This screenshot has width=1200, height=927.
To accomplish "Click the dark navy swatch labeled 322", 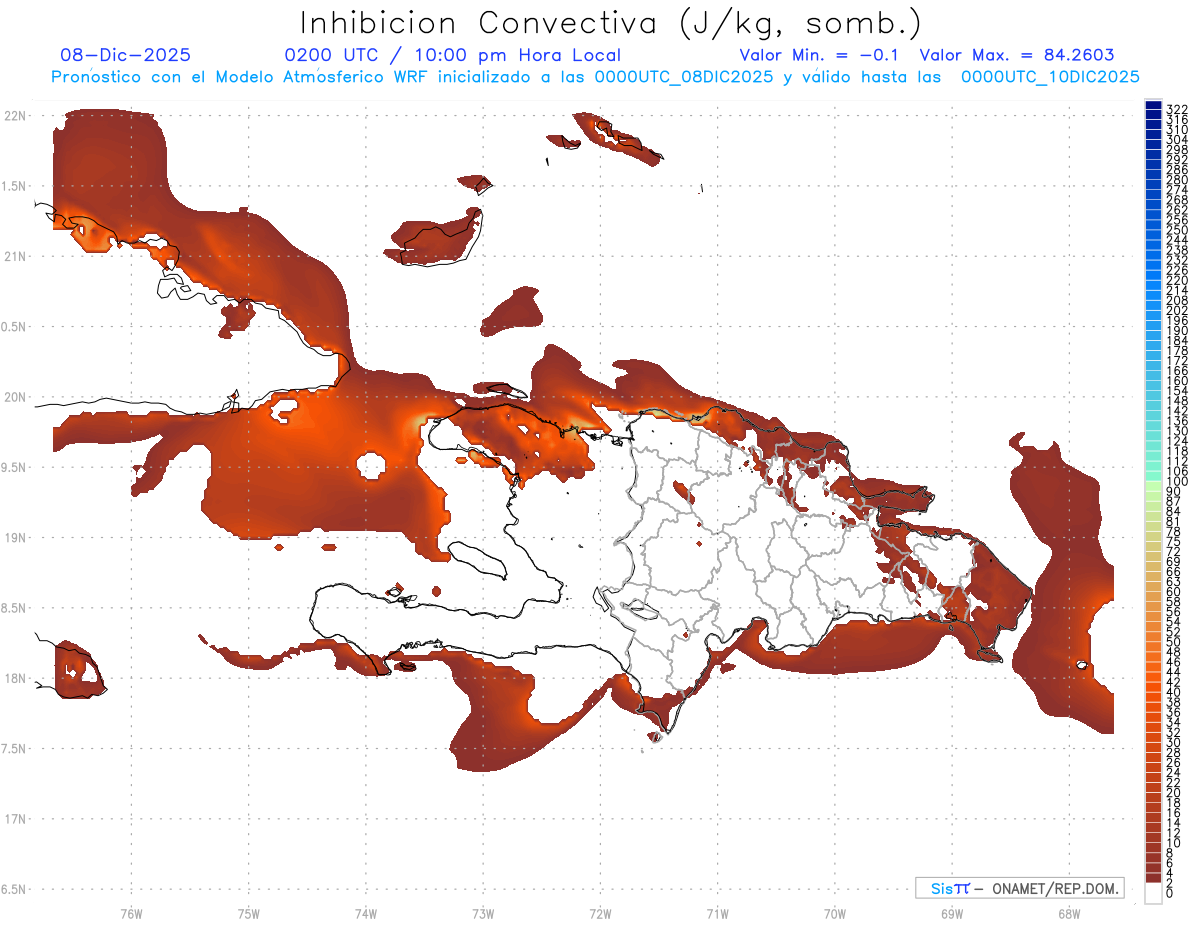I will [x=1154, y=105].
